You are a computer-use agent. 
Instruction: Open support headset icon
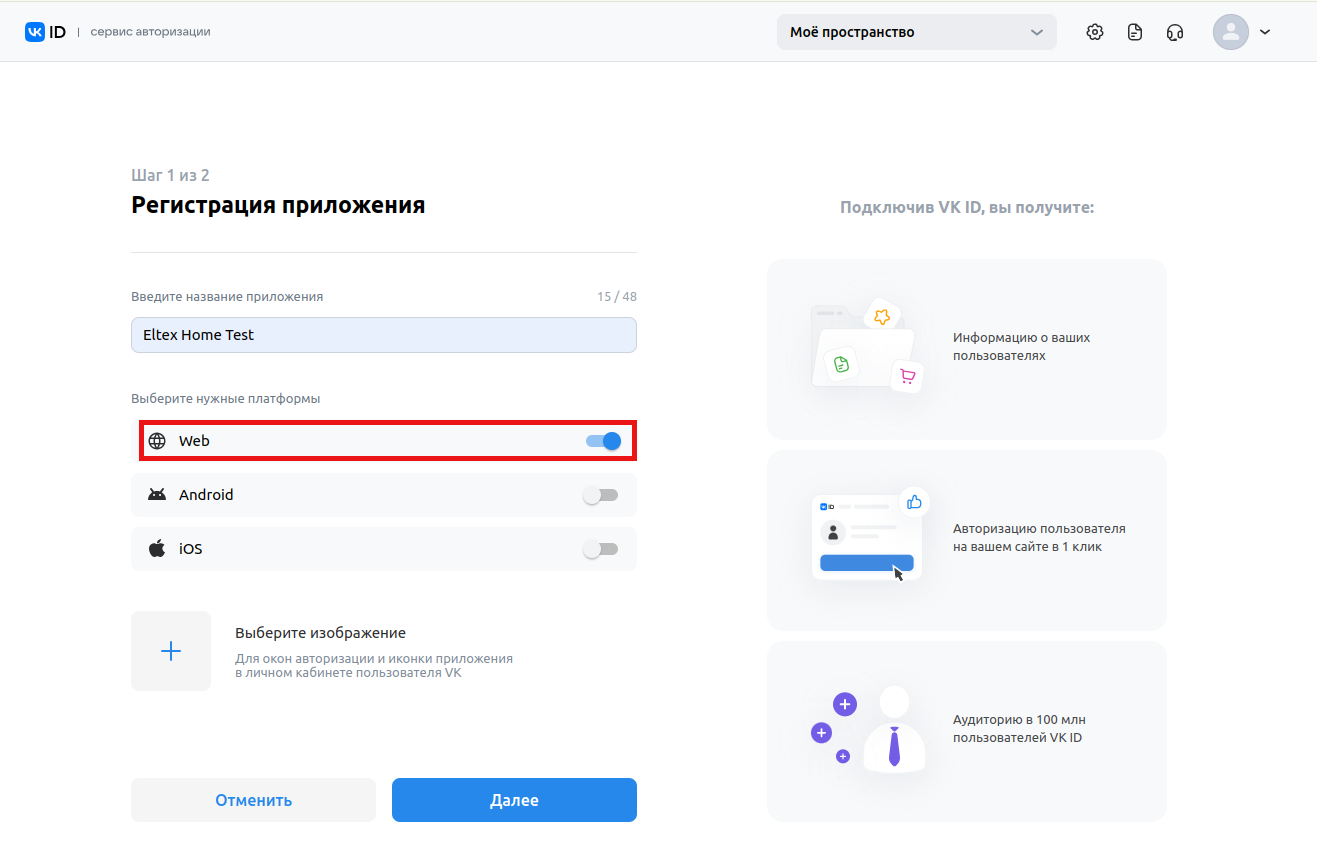(x=1175, y=32)
